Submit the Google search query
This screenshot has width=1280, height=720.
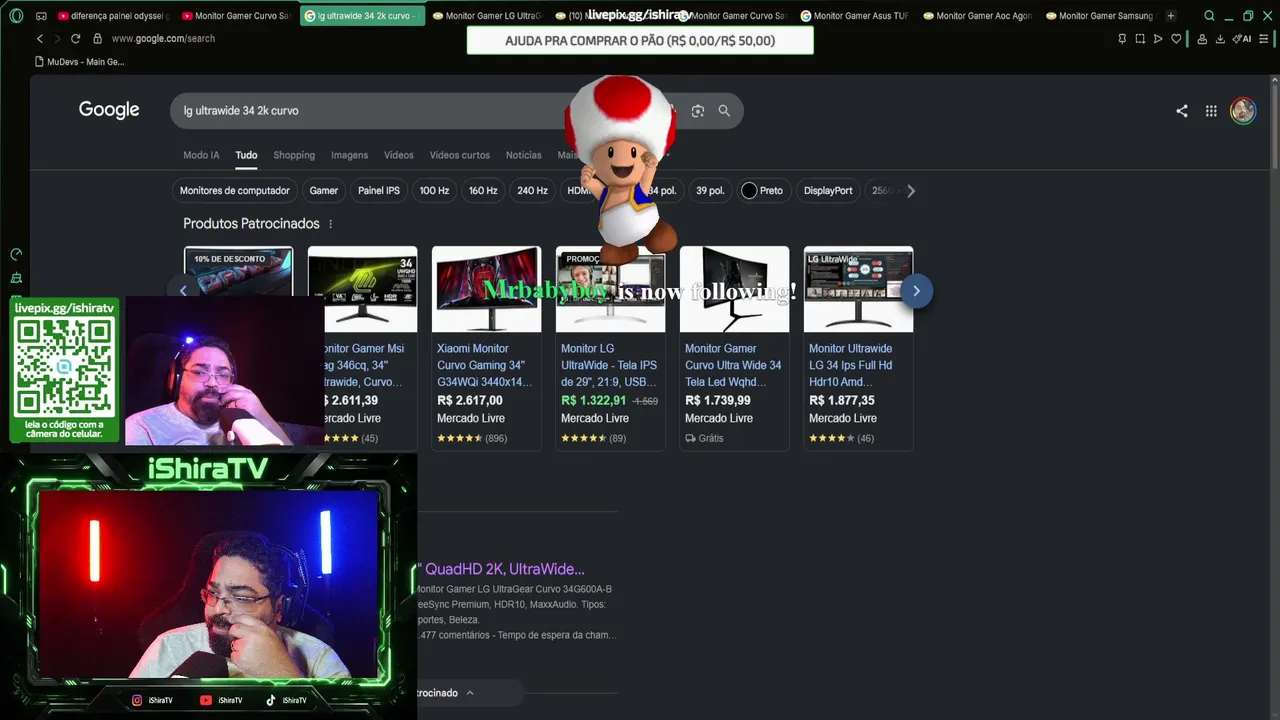pos(724,111)
